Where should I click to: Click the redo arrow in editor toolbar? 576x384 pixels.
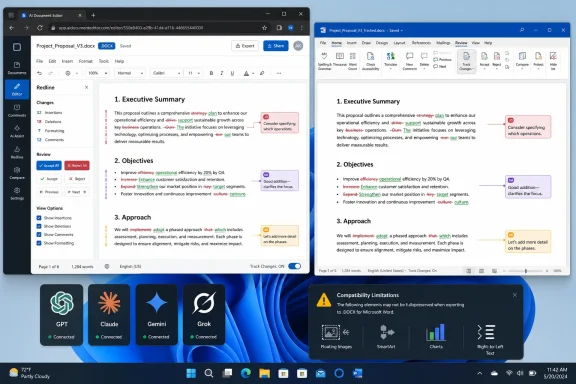tap(51, 73)
